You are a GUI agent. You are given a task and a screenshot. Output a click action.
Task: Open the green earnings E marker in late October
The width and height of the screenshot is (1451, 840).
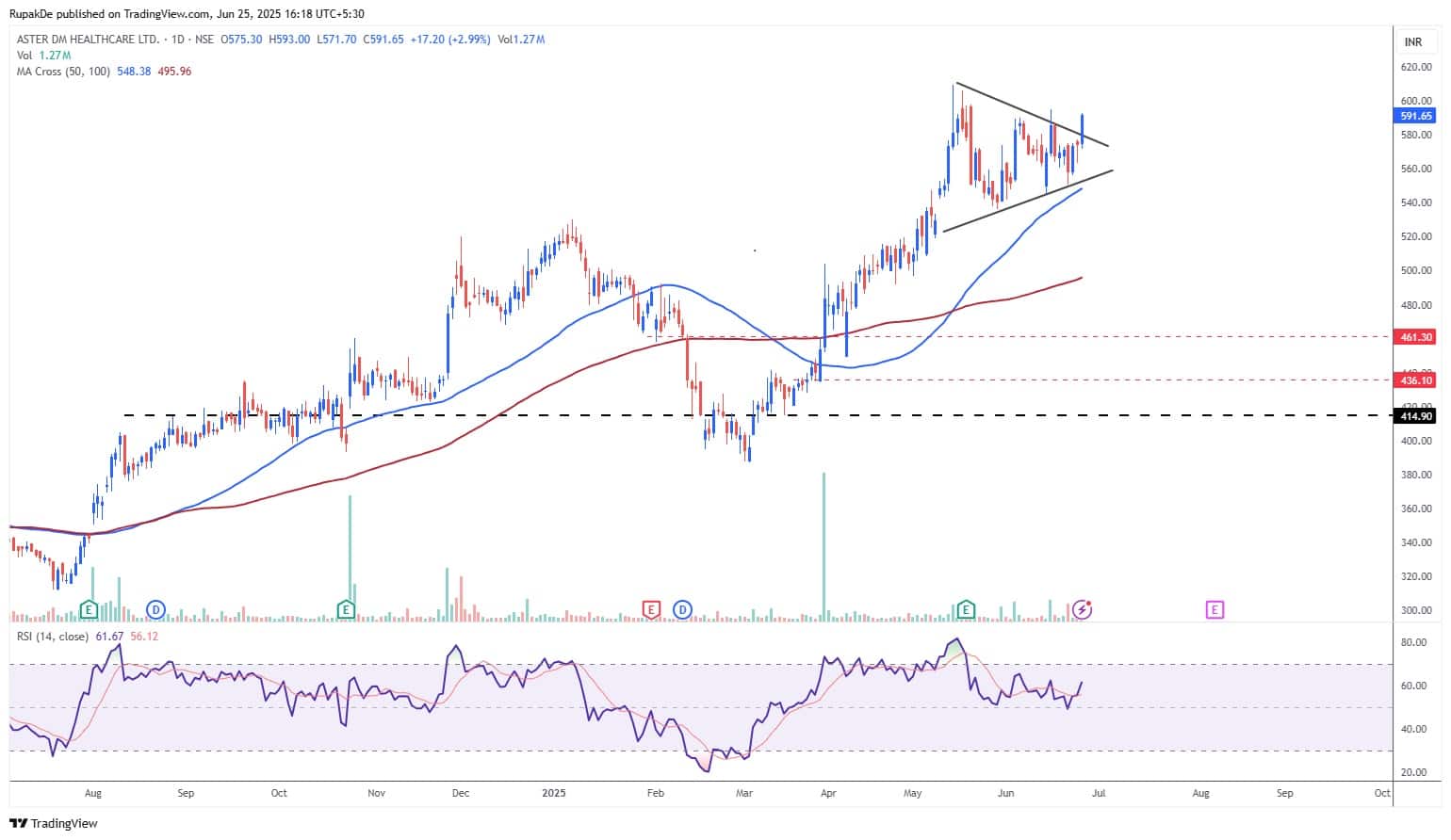click(x=347, y=610)
